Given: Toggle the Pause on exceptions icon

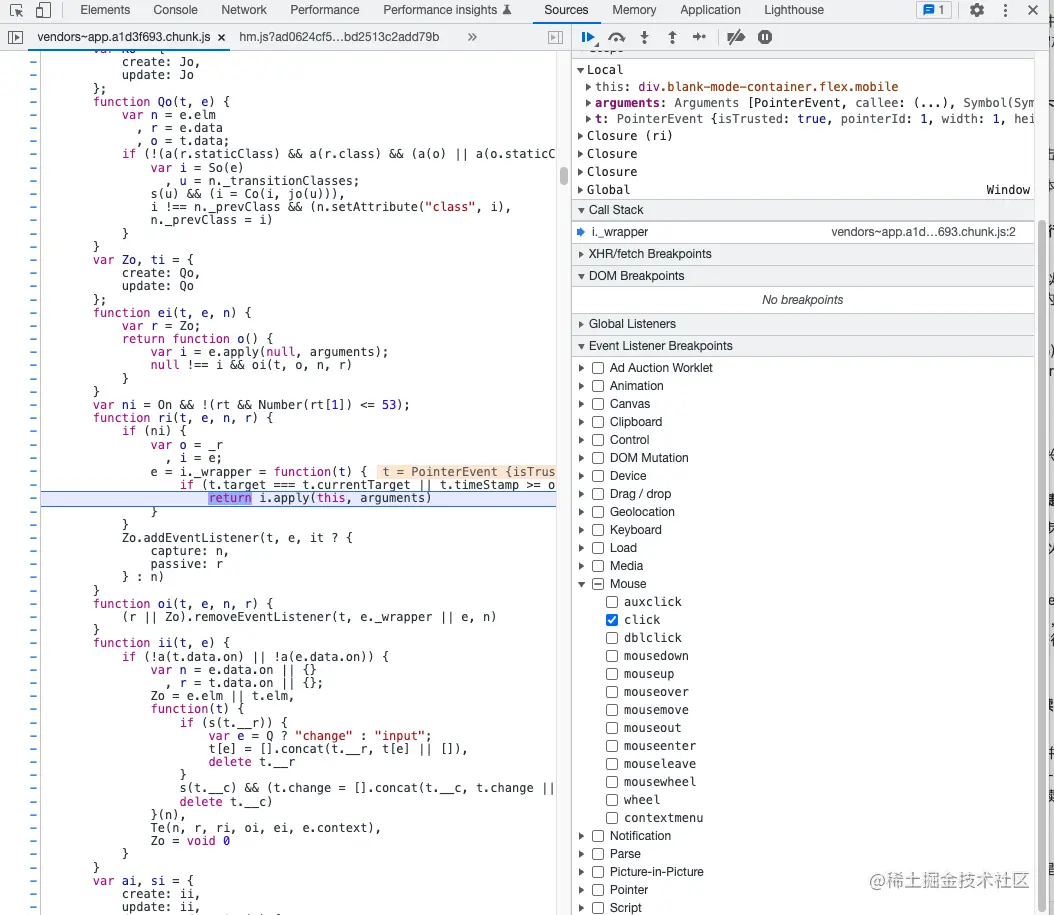Looking at the screenshot, I should 766,37.
